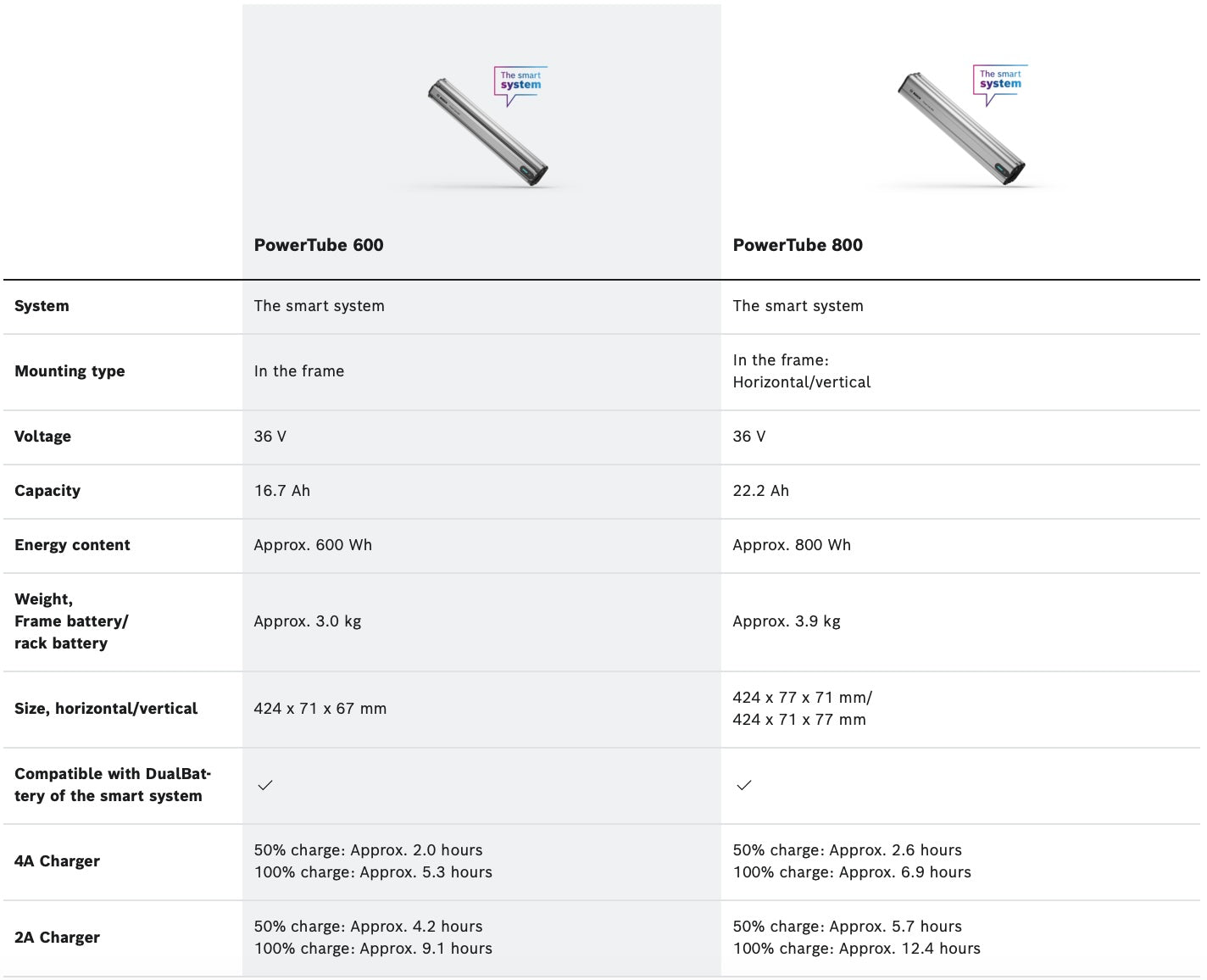Select the Mounting type row label
Image resolution: width=1207 pixels, height=980 pixels.
[x=70, y=371]
